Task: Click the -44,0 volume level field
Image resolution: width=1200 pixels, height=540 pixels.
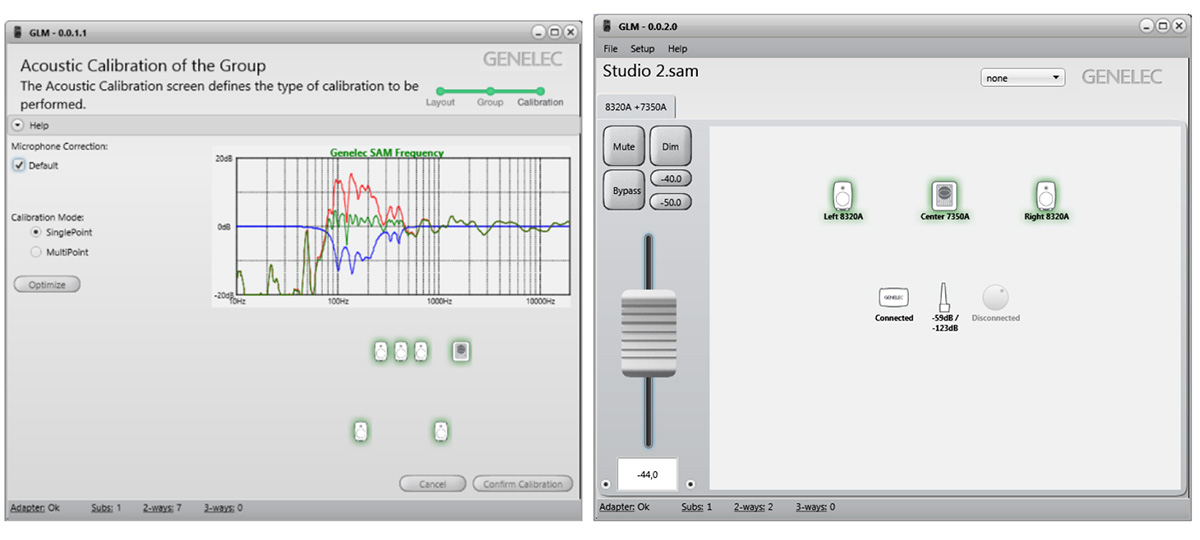Action: [647, 475]
